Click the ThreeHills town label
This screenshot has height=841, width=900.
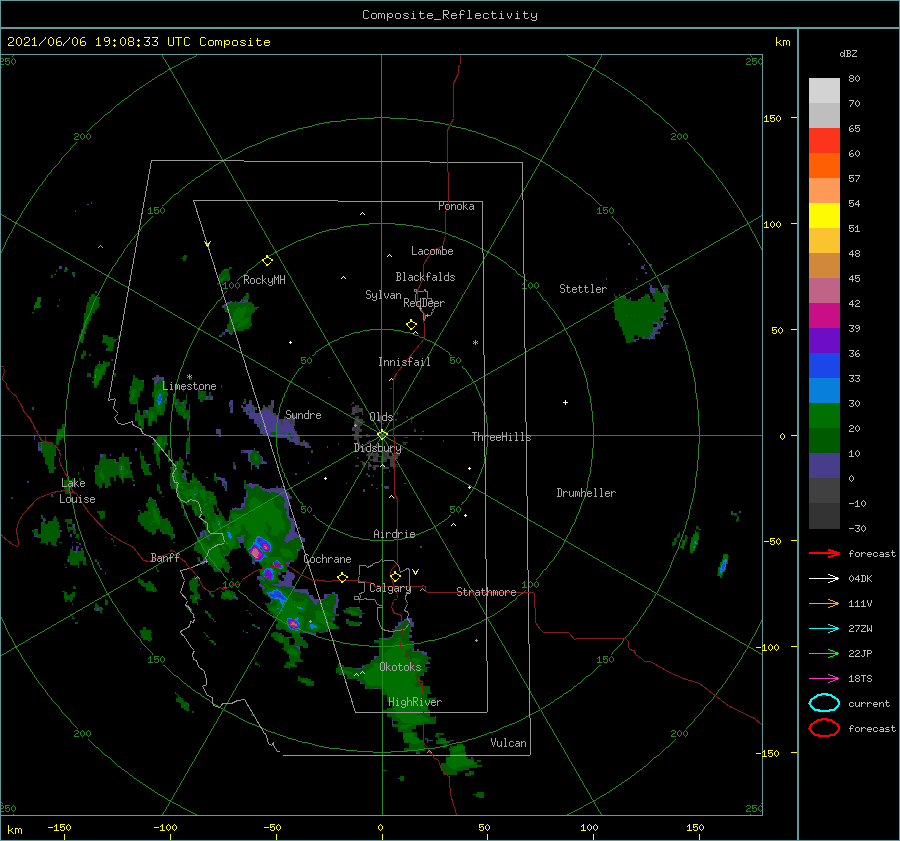(x=501, y=437)
